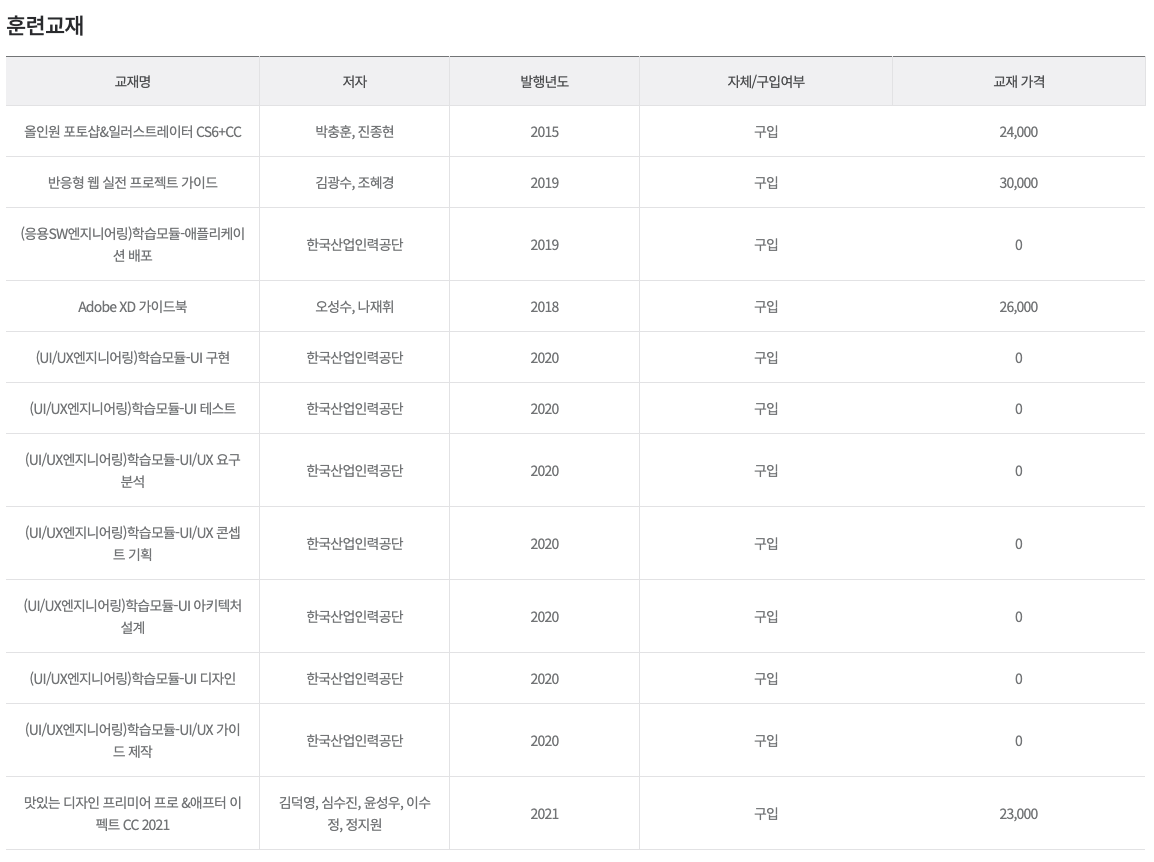Select 학습모듈-UI/UX 요구분석 textbook cell

pyautogui.click(x=132, y=470)
